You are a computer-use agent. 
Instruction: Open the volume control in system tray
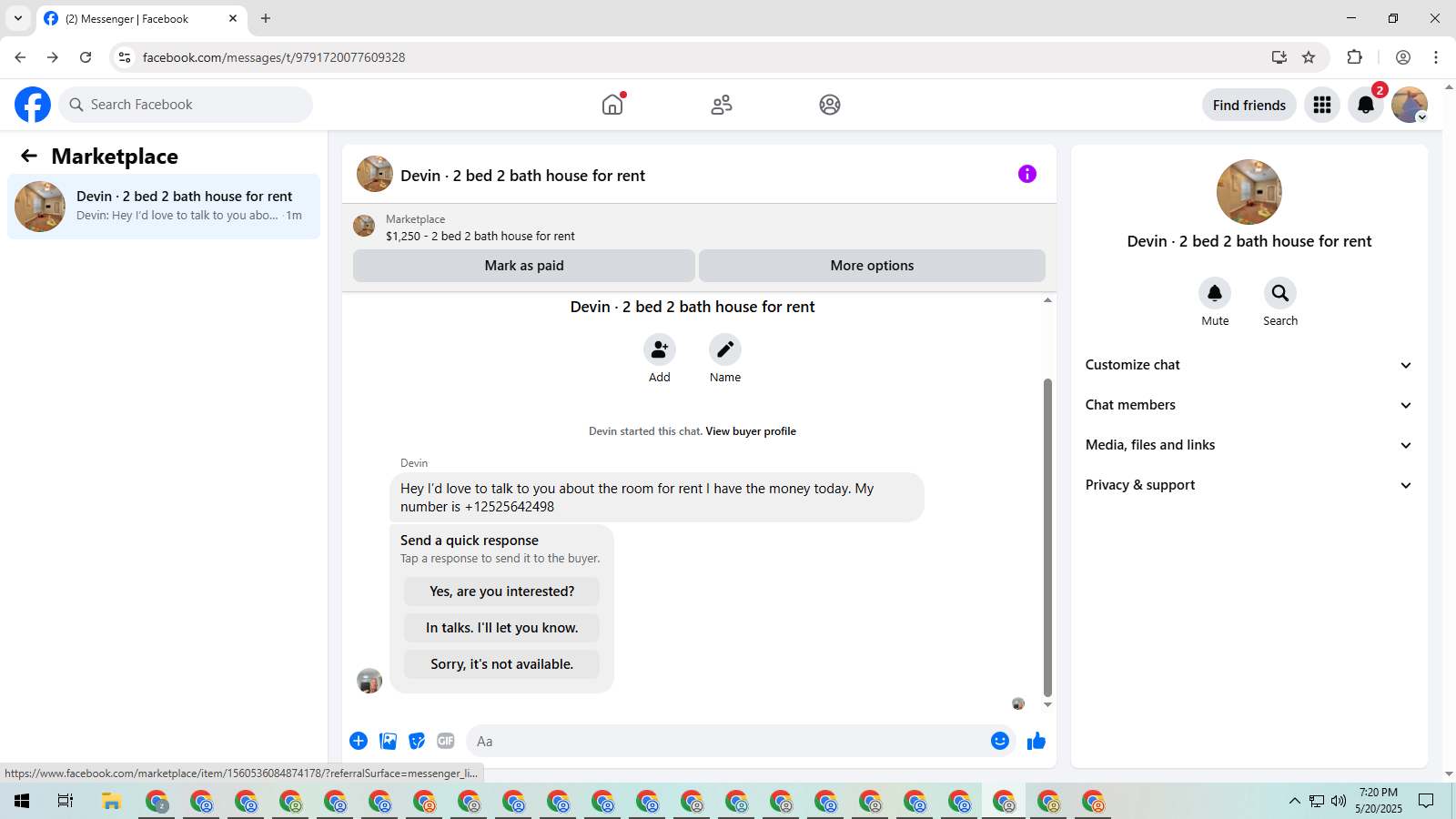1338,801
